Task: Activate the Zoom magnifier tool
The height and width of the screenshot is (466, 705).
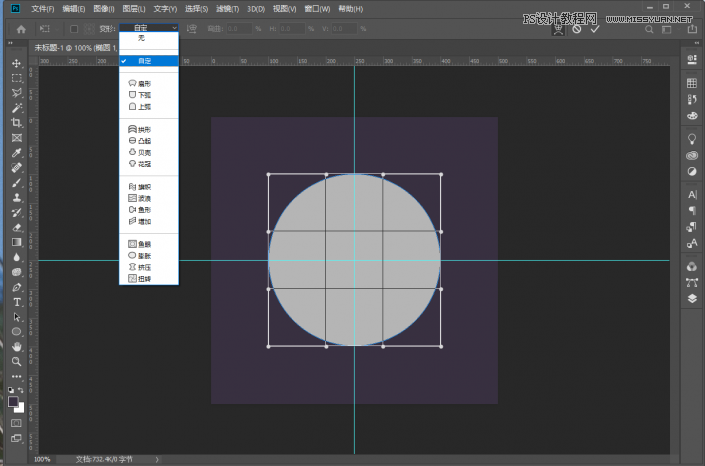Action: tap(17, 361)
